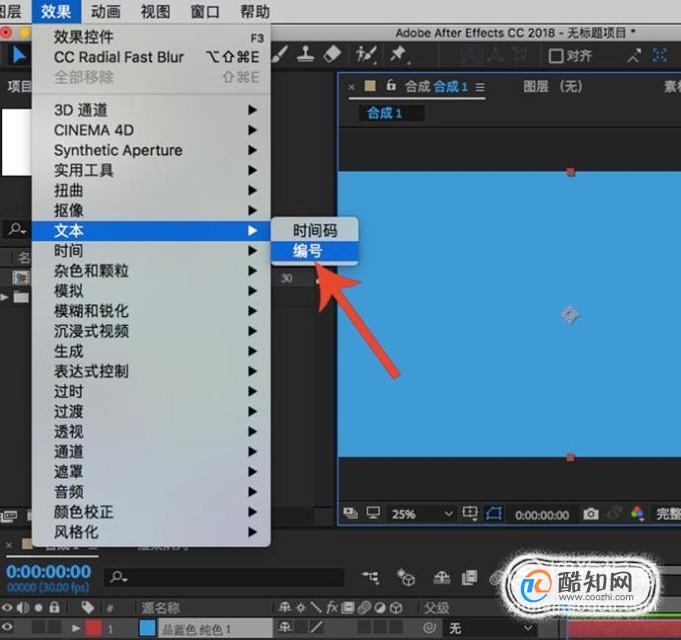Image resolution: width=681 pixels, height=640 pixels.
Task: Click the snapping options bounding-box icon
Action: (x=660, y=56)
